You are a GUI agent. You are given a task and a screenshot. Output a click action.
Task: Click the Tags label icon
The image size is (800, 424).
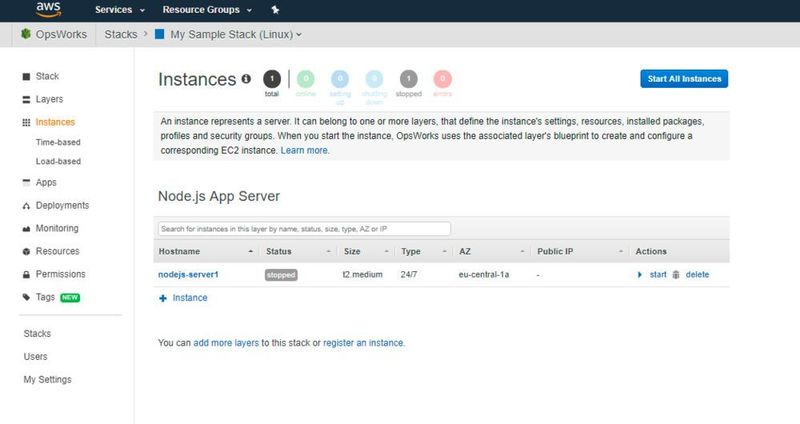pos(26,297)
